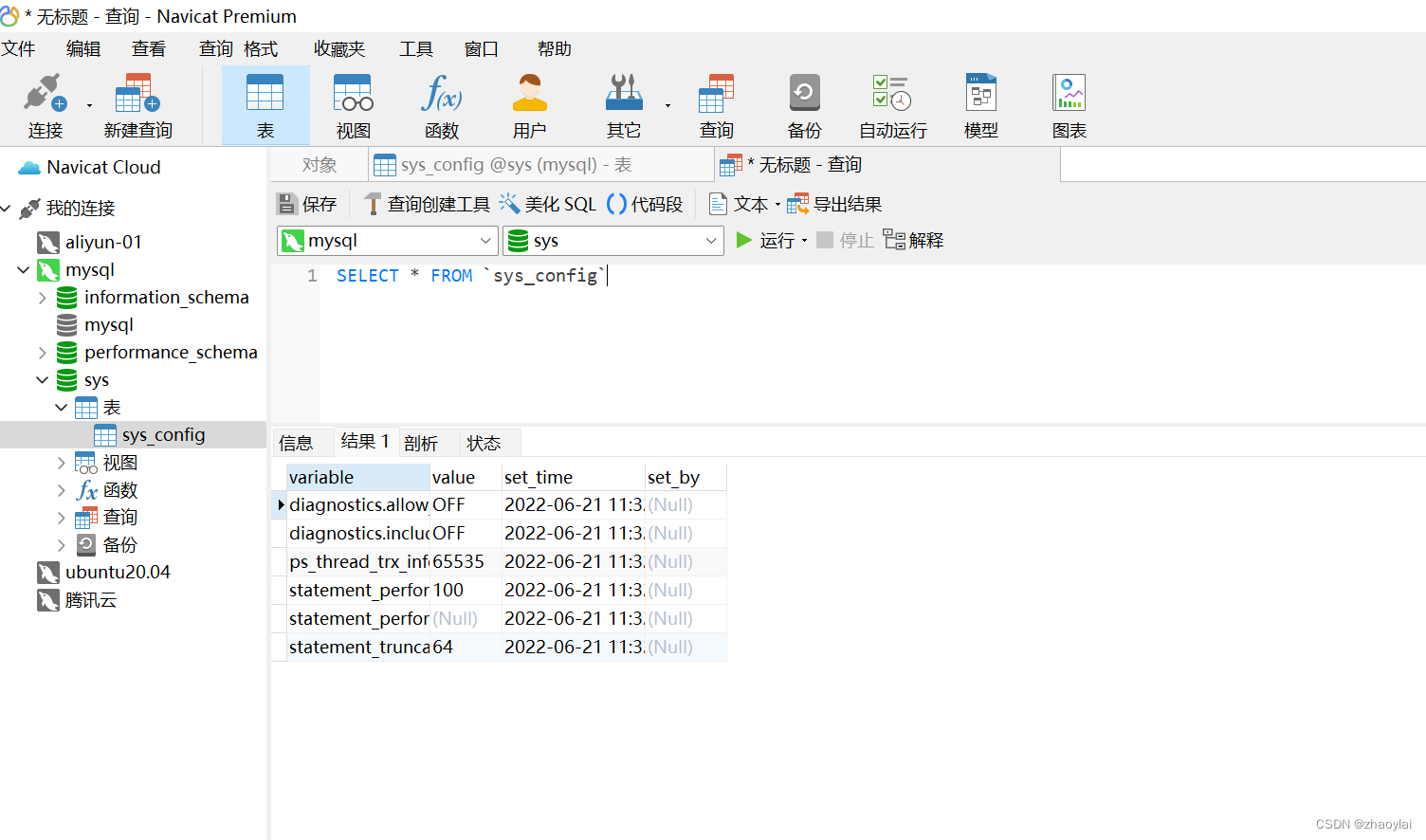This screenshot has height=840, width=1426.
Task: Collapse the sys database node
Action: click(x=43, y=380)
